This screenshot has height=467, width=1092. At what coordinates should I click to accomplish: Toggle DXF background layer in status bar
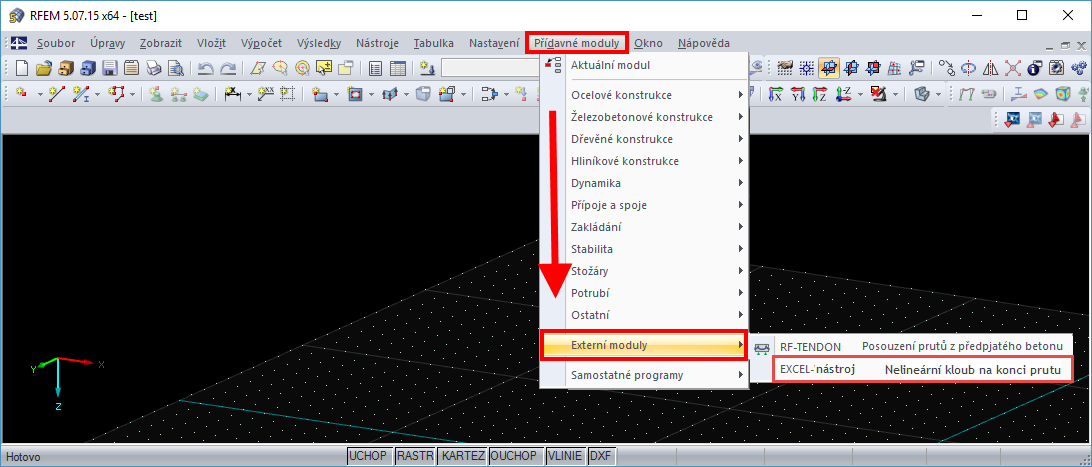click(x=601, y=456)
